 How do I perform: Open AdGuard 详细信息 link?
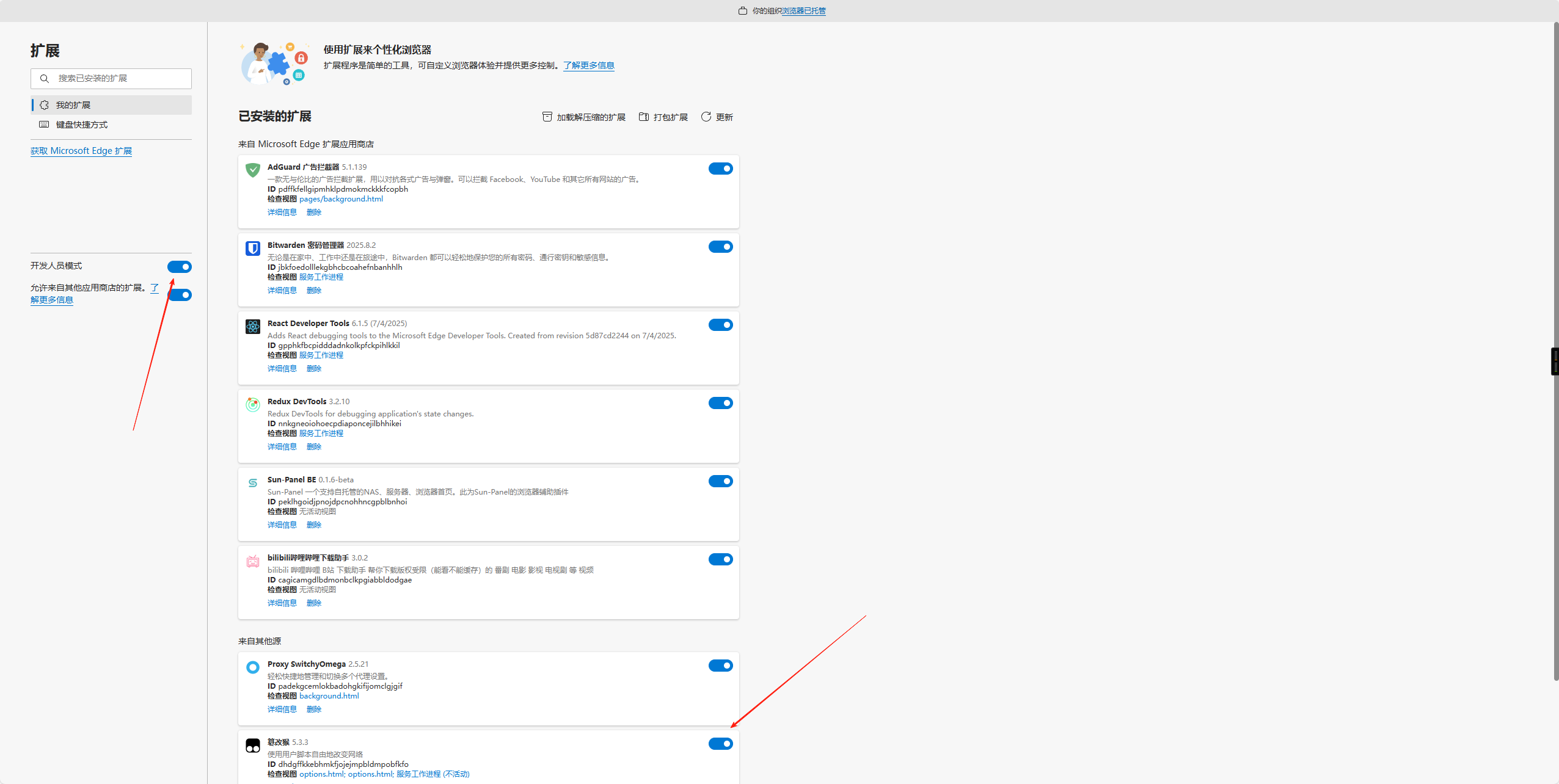coord(282,212)
